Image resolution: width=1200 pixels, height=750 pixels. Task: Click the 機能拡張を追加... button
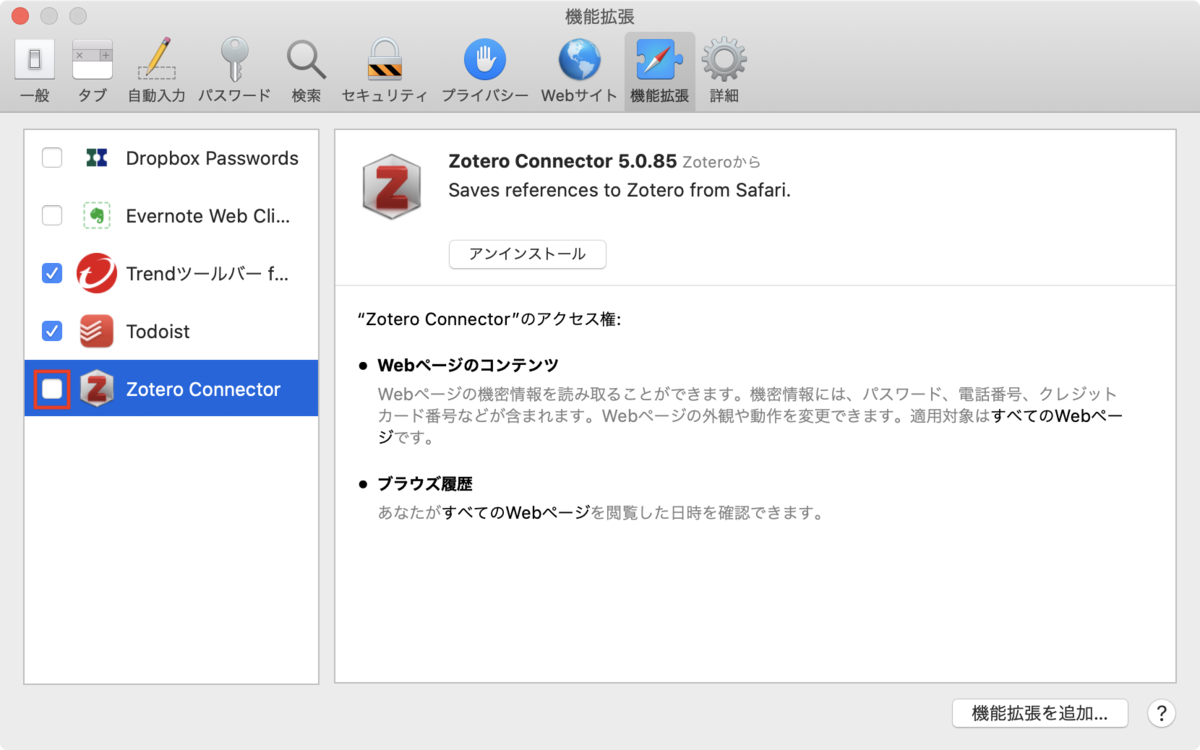1040,713
